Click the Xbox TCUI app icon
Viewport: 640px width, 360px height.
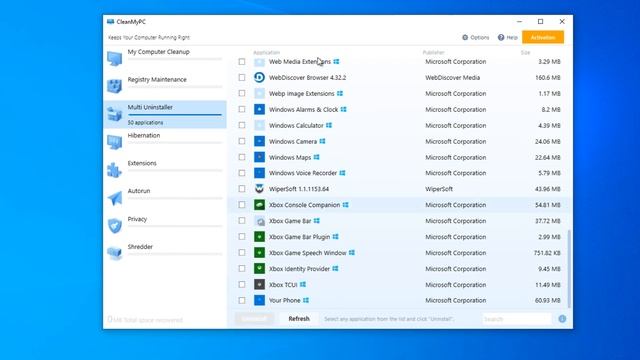(x=259, y=284)
